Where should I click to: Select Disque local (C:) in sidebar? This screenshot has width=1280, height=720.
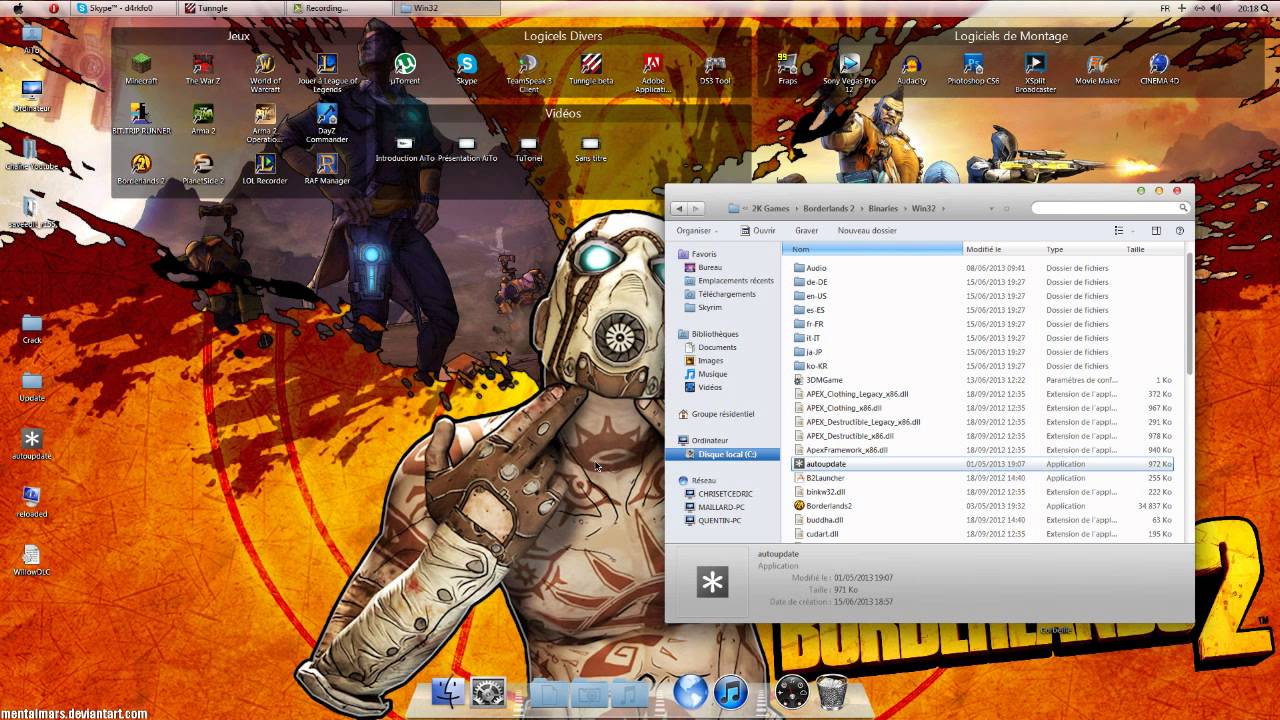(x=721, y=454)
